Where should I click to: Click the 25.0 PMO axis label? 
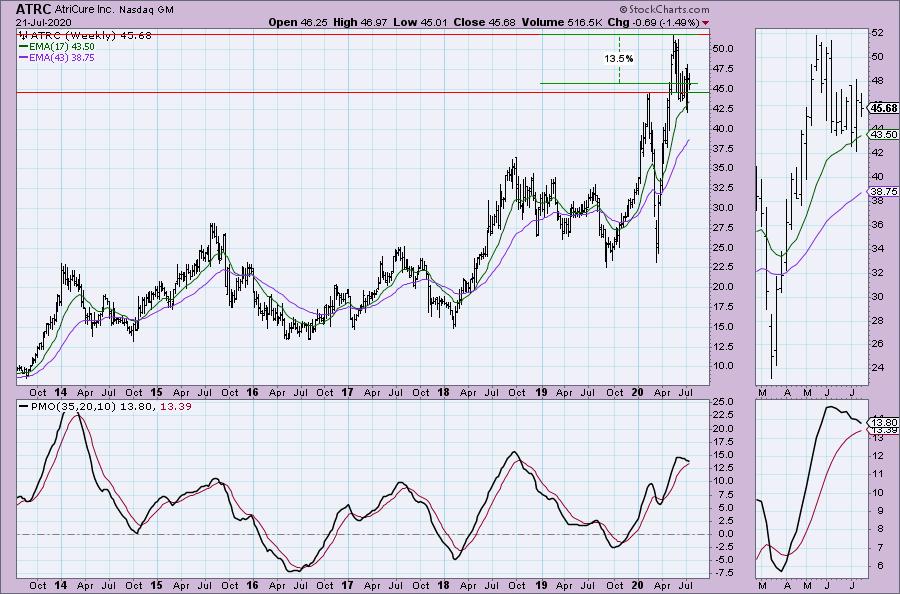[x=723, y=402]
